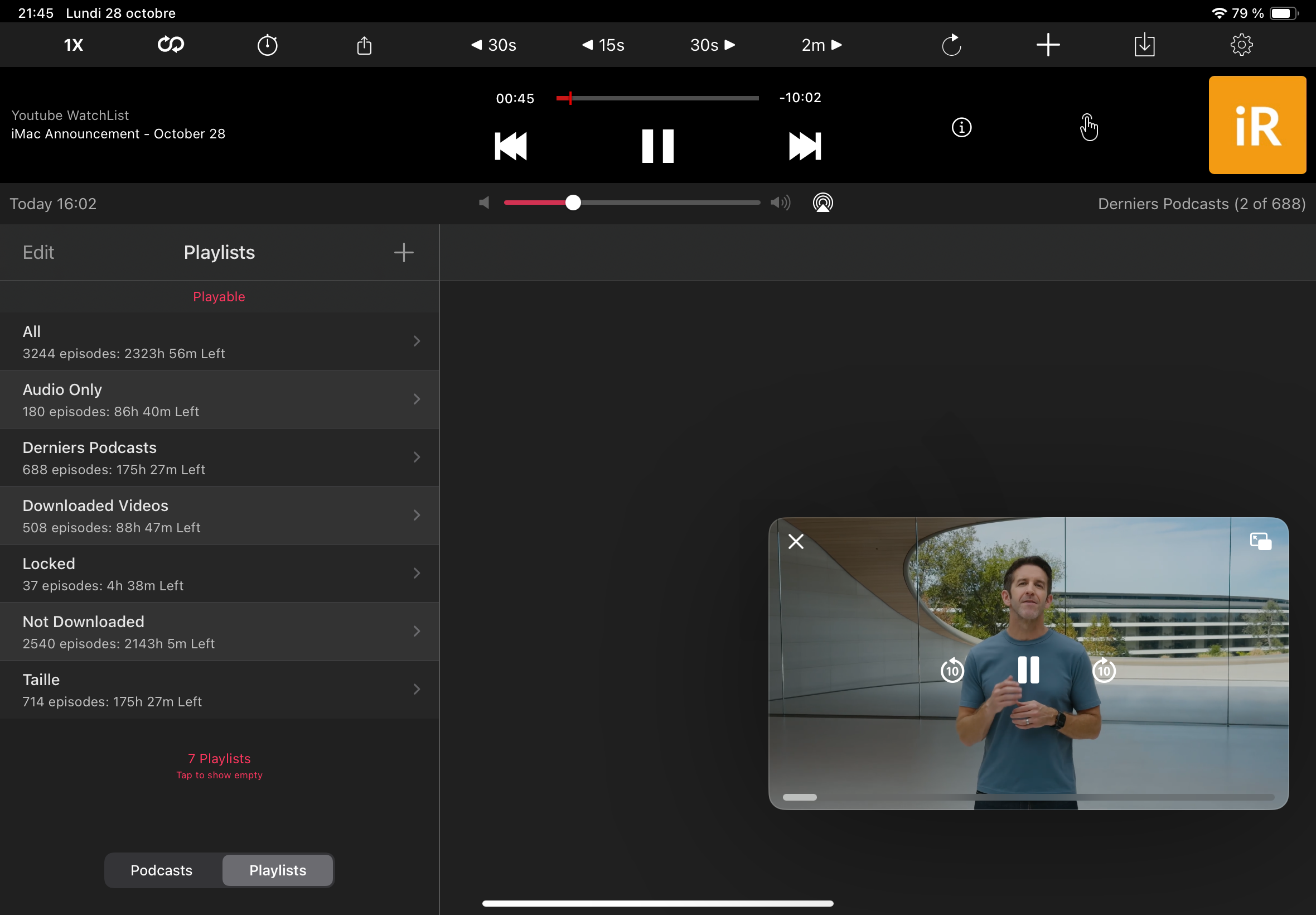The height and width of the screenshot is (915, 1316).
Task: Tap Edit in playlists header
Action: click(38, 252)
